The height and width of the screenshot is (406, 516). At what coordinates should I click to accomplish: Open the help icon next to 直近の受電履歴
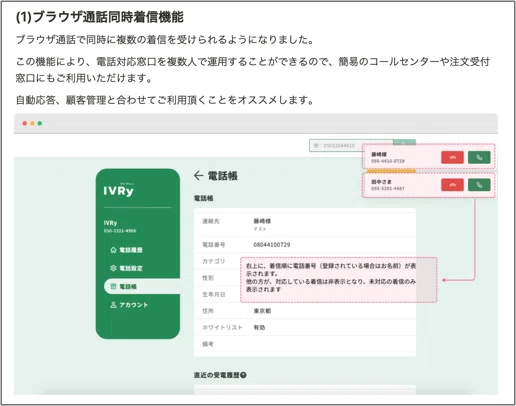click(243, 375)
